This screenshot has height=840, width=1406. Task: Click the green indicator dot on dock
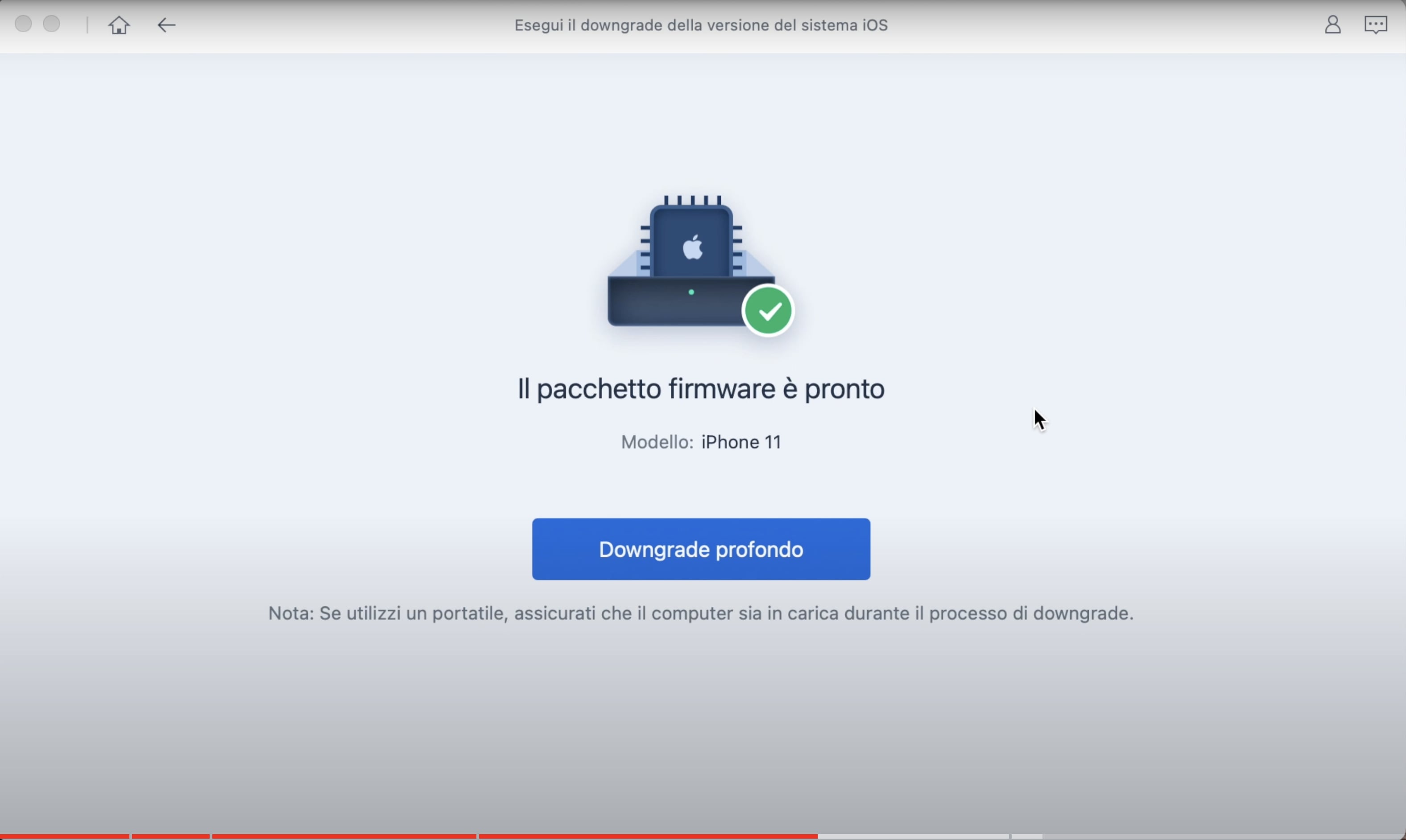click(691, 292)
